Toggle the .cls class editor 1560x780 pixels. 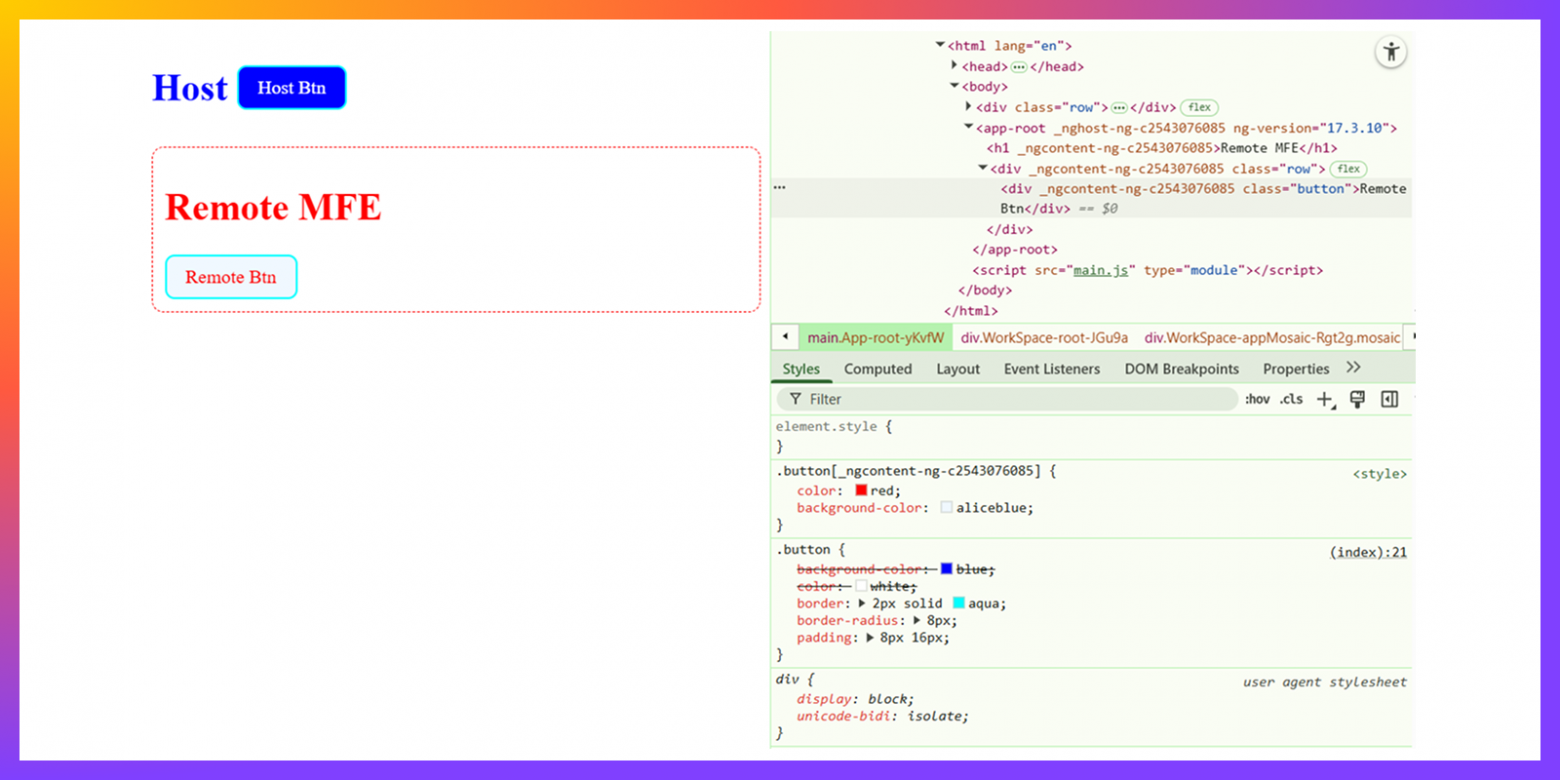click(1291, 400)
